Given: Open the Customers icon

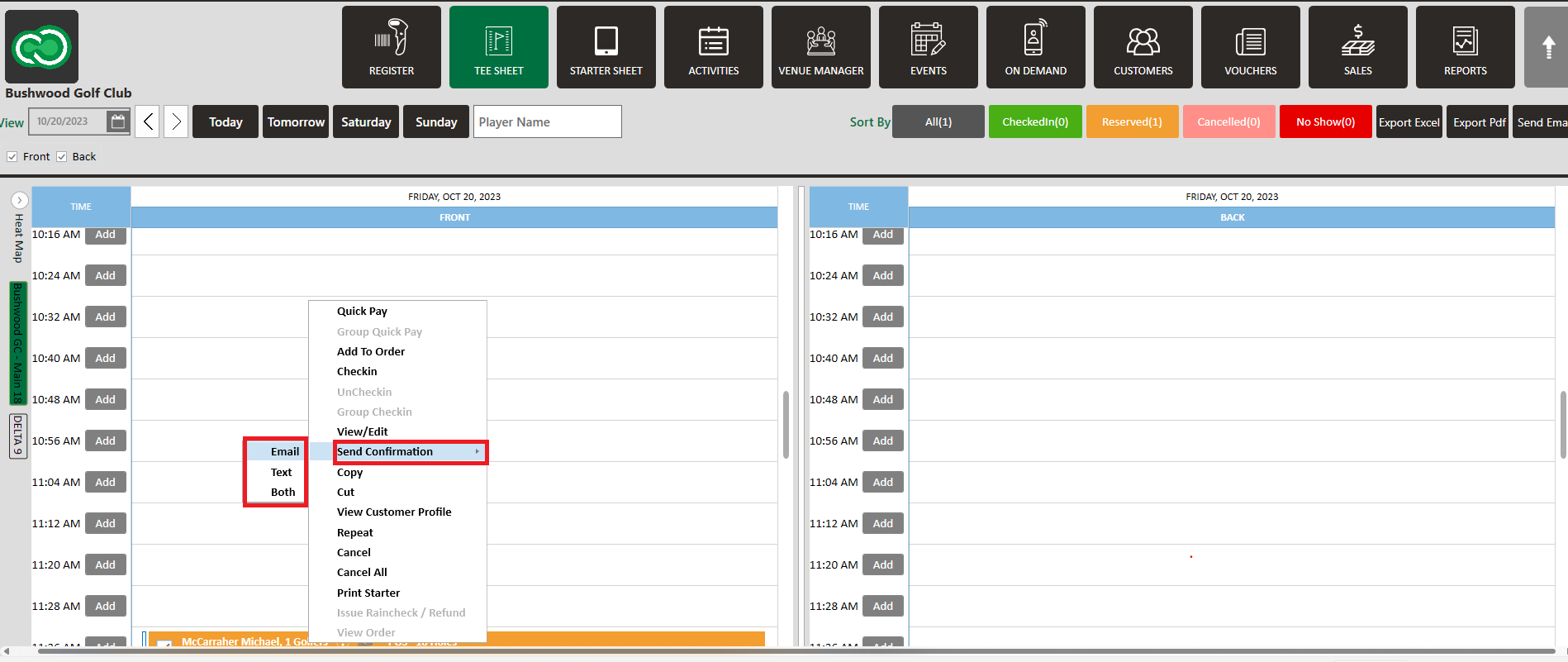Looking at the screenshot, I should click(1143, 40).
